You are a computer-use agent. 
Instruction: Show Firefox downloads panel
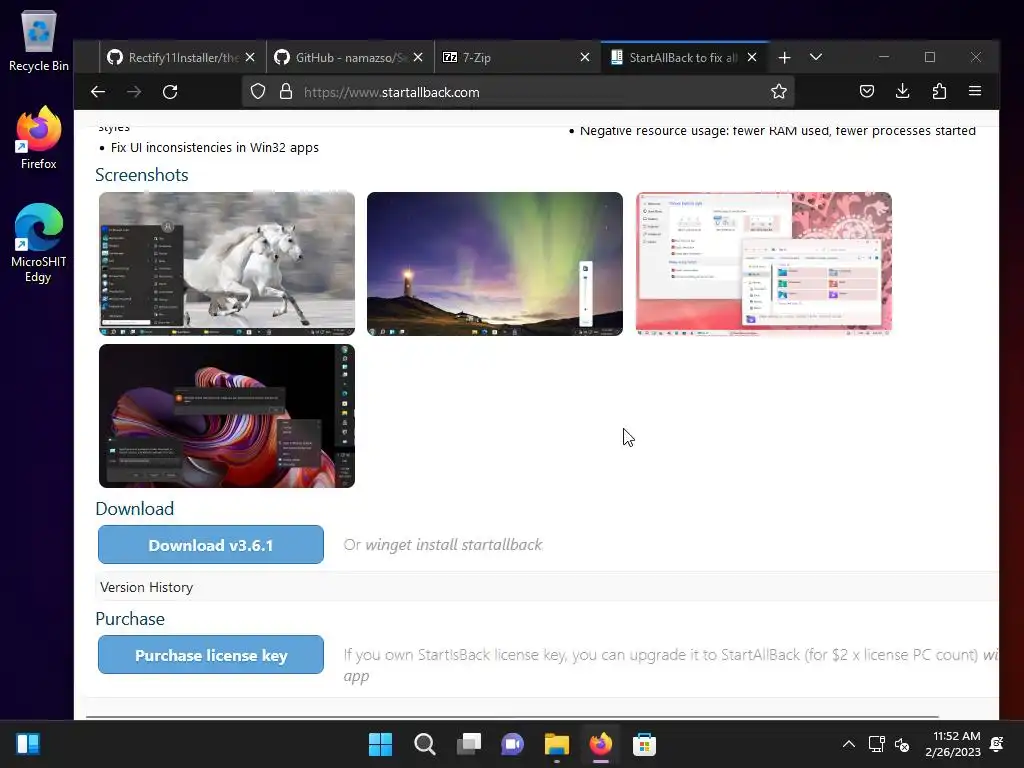903,91
